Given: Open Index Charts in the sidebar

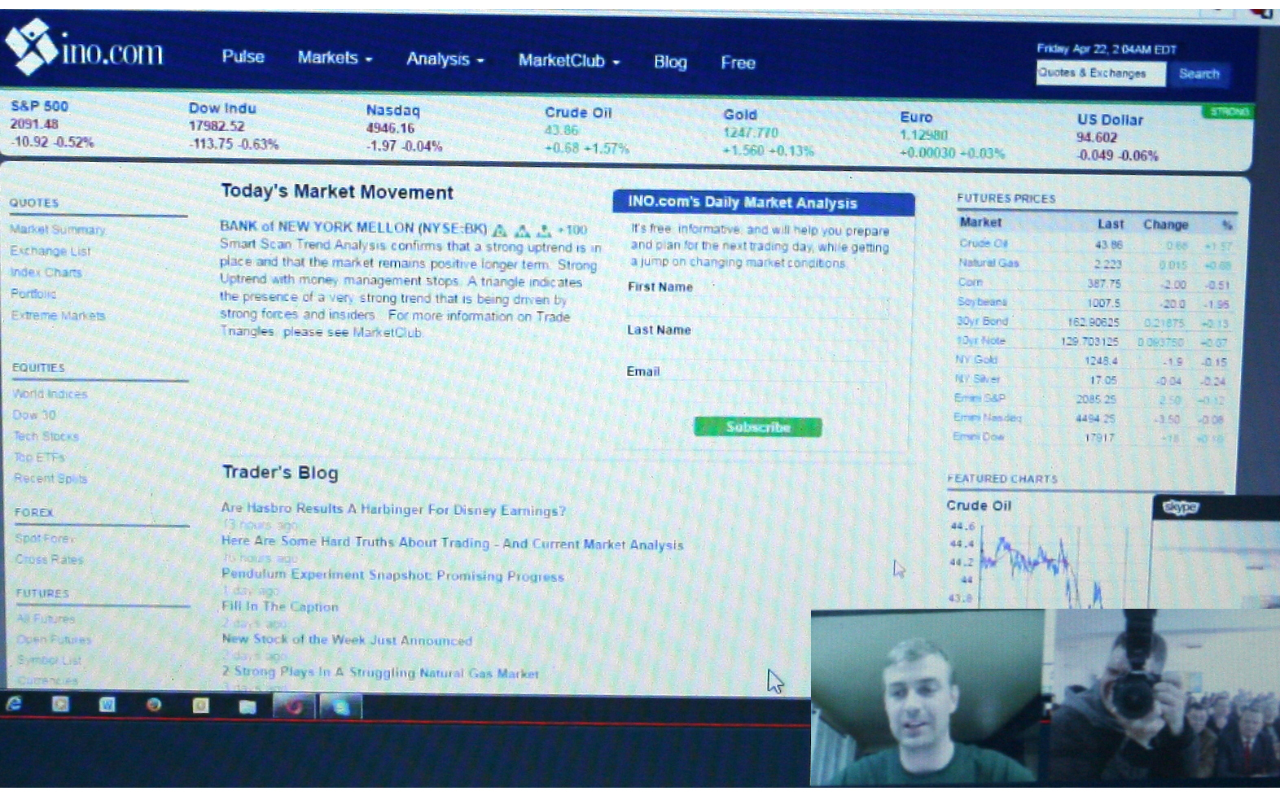Looking at the screenshot, I should (x=46, y=272).
